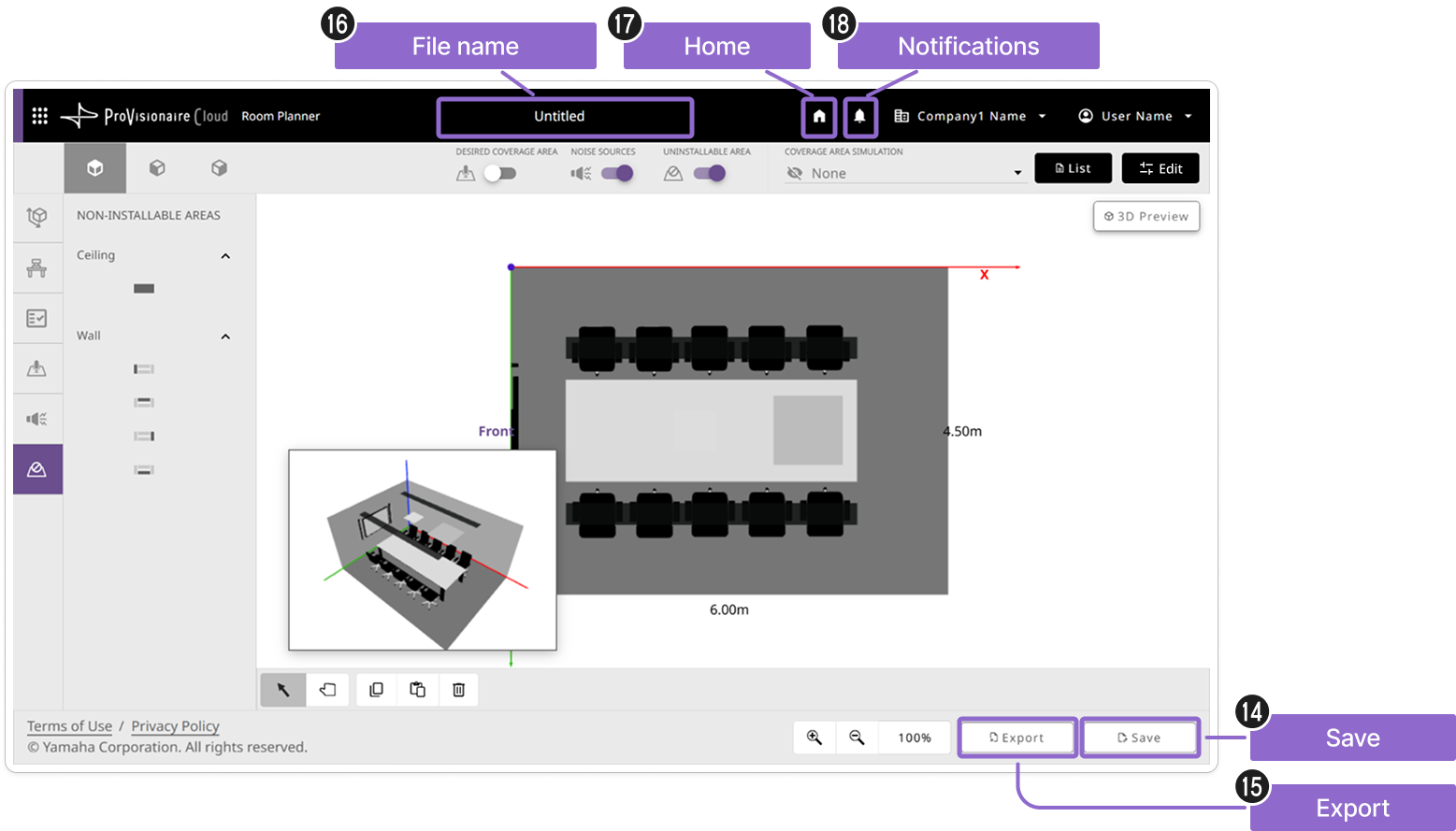Image resolution: width=1456 pixels, height=831 pixels.
Task: Open the app launcher grid icon
Action: coord(39,116)
